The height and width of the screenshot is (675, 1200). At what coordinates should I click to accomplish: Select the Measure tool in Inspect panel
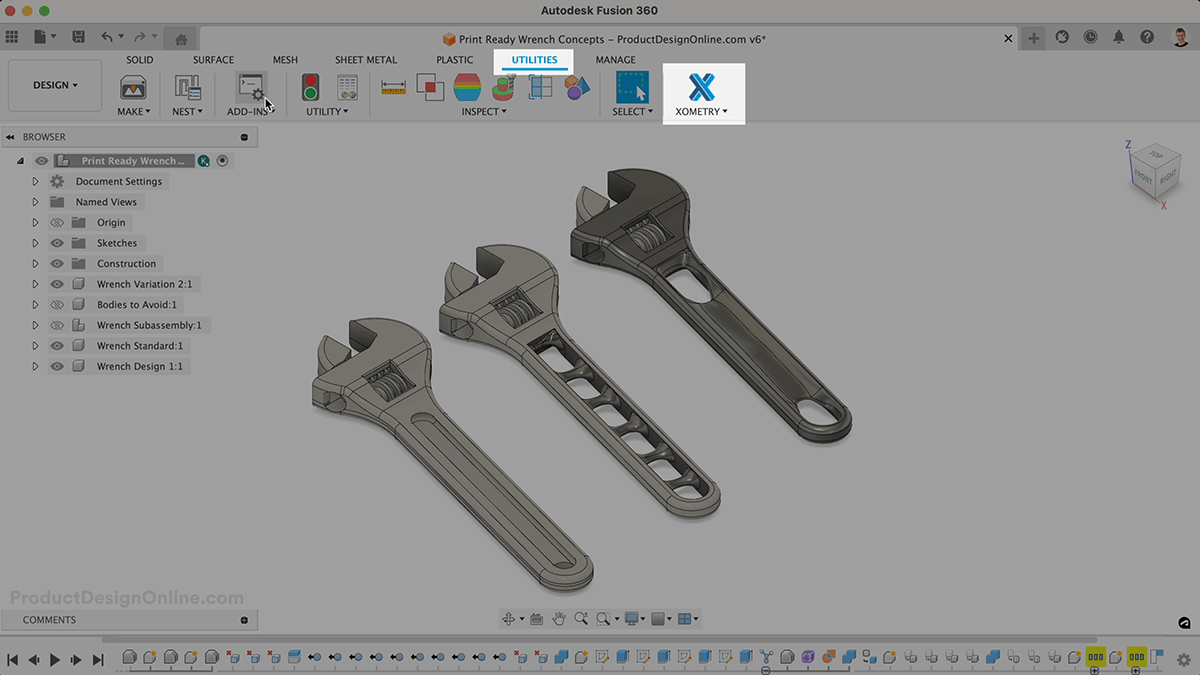coord(393,86)
